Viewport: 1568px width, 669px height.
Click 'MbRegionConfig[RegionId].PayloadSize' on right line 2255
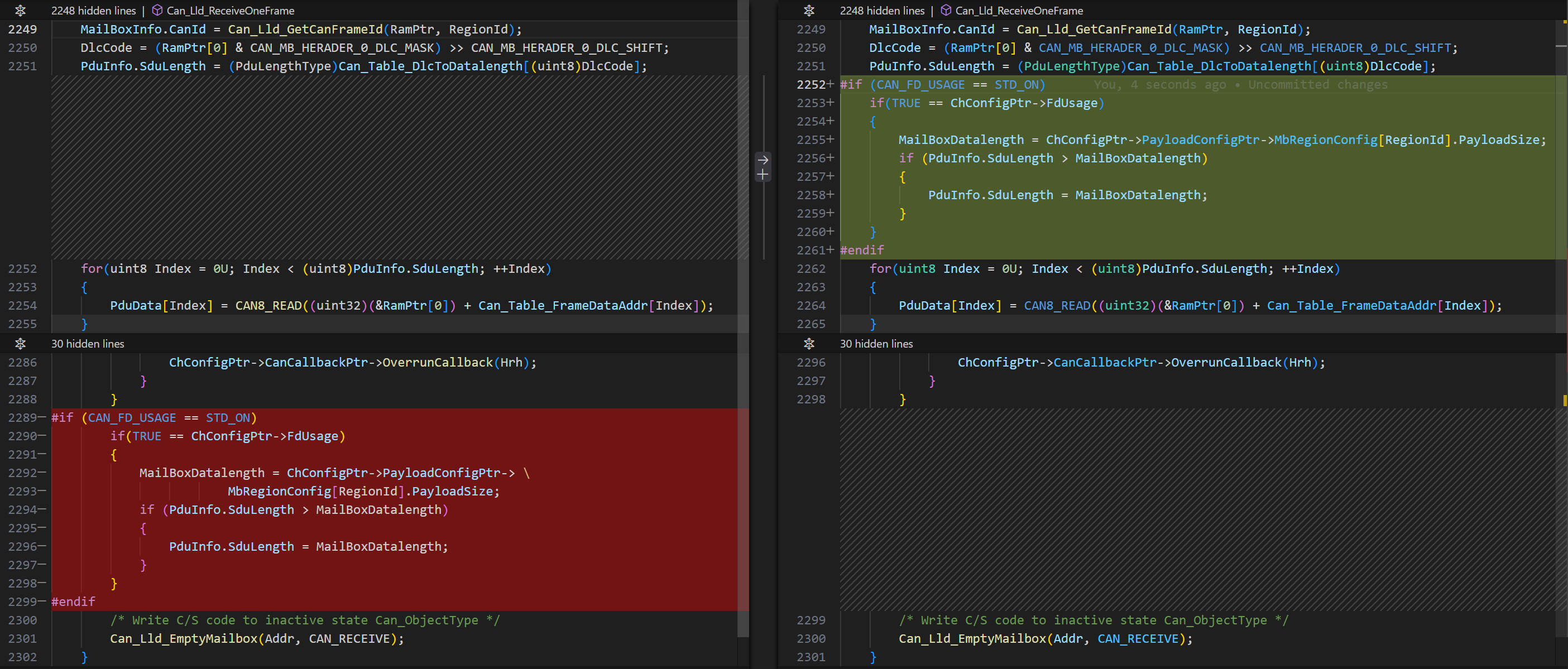point(1407,140)
